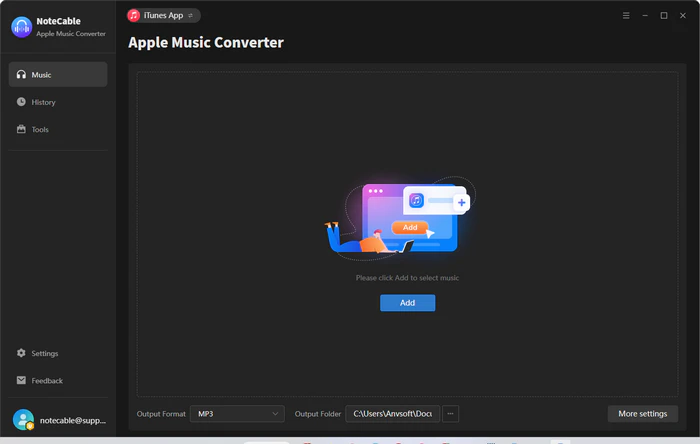Click the Output Folder path field
The height and width of the screenshot is (444, 700).
(x=392, y=414)
